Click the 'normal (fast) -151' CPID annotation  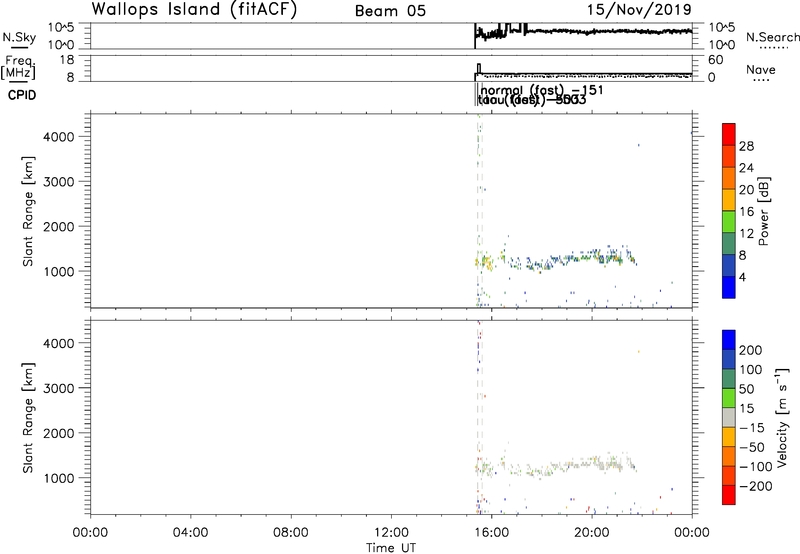542,90
